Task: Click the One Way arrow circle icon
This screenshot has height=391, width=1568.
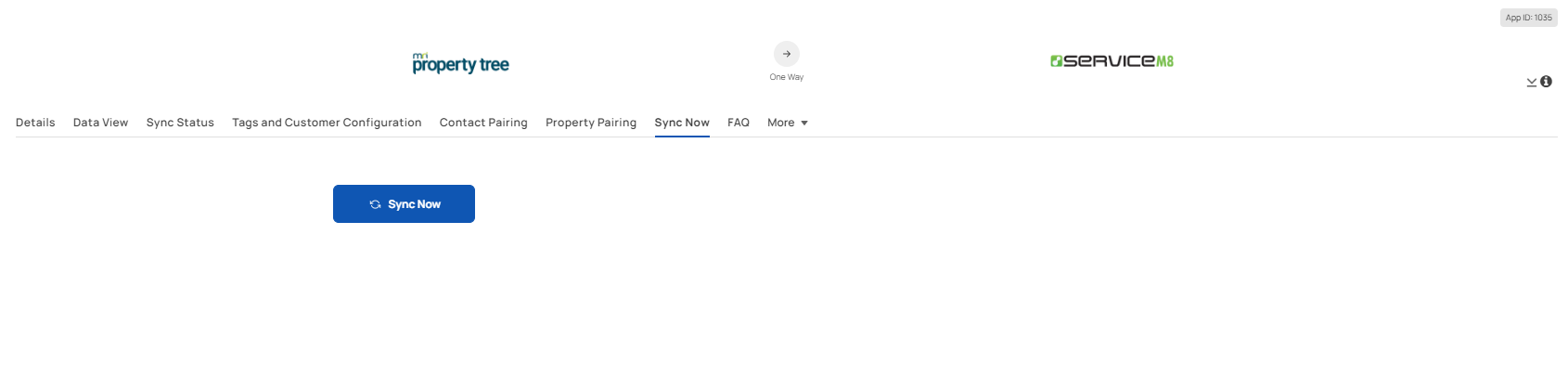Action: pyautogui.click(x=787, y=54)
